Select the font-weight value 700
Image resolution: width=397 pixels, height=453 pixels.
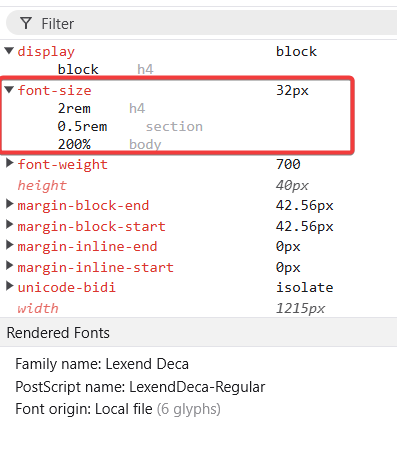pyautogui.click(x=288, y=164)
